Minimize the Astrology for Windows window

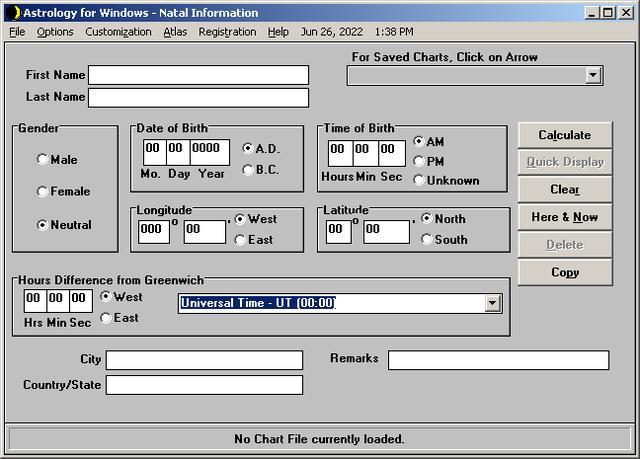591,13
